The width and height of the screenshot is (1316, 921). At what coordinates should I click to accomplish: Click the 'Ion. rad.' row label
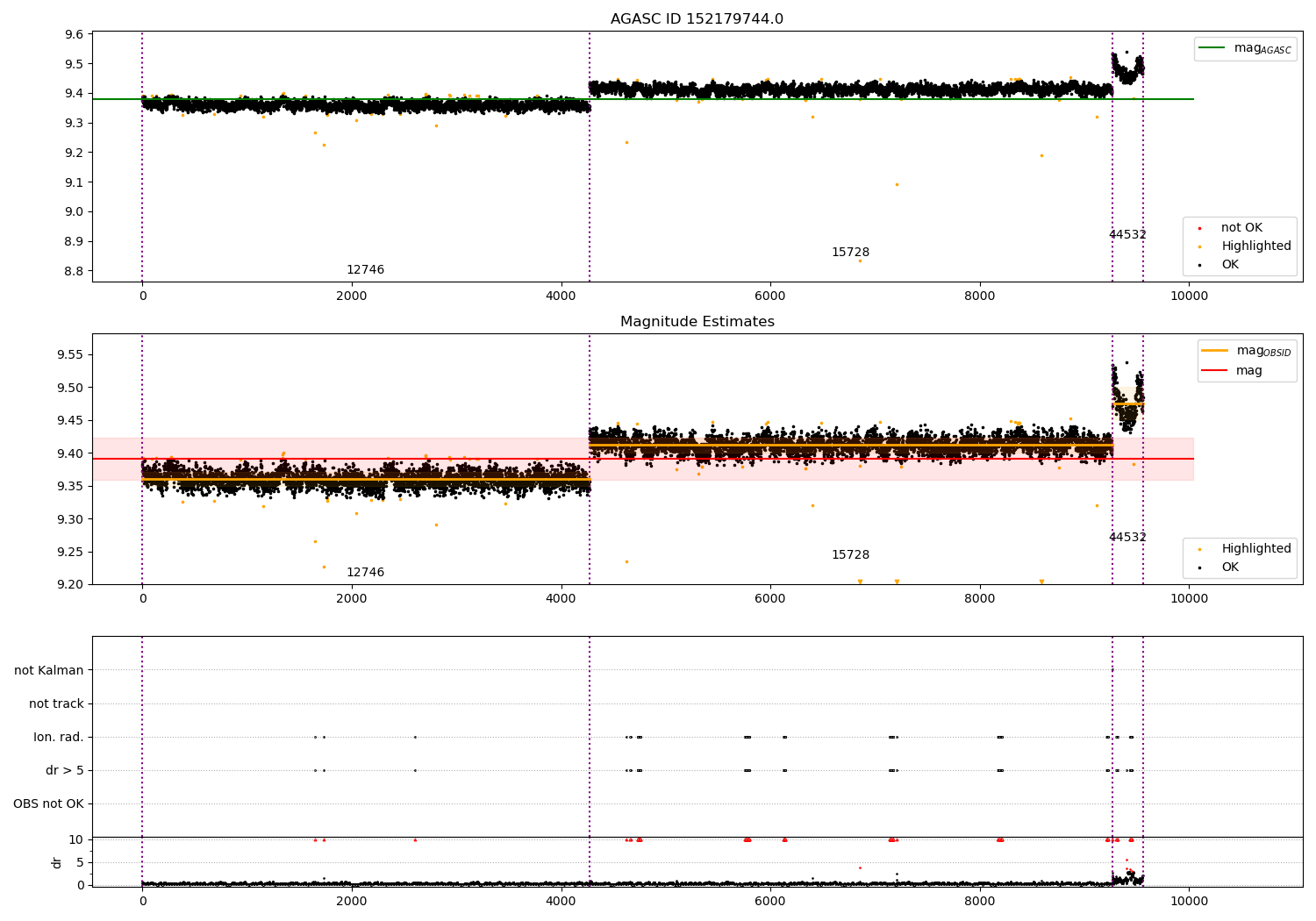(59, 738)
